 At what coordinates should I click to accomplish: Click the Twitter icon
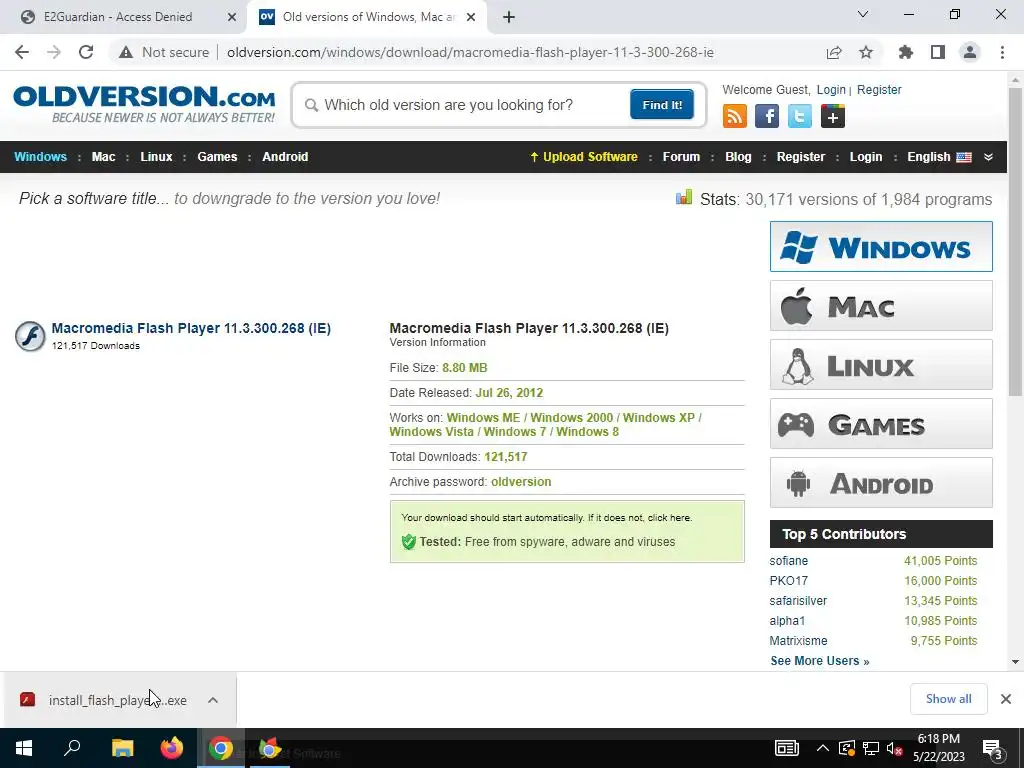click(x=799, y=116)
